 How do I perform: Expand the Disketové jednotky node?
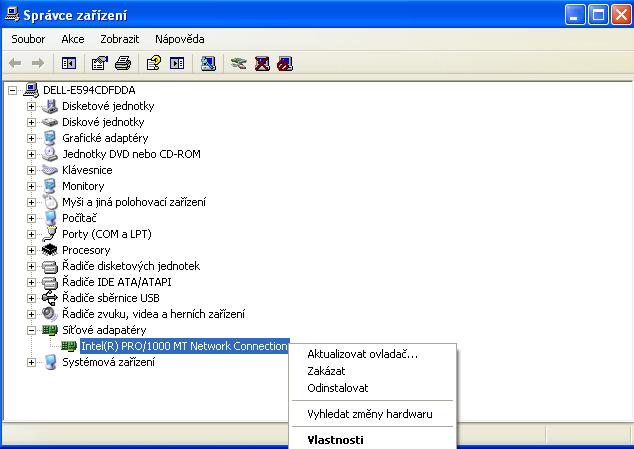(31, 106)
